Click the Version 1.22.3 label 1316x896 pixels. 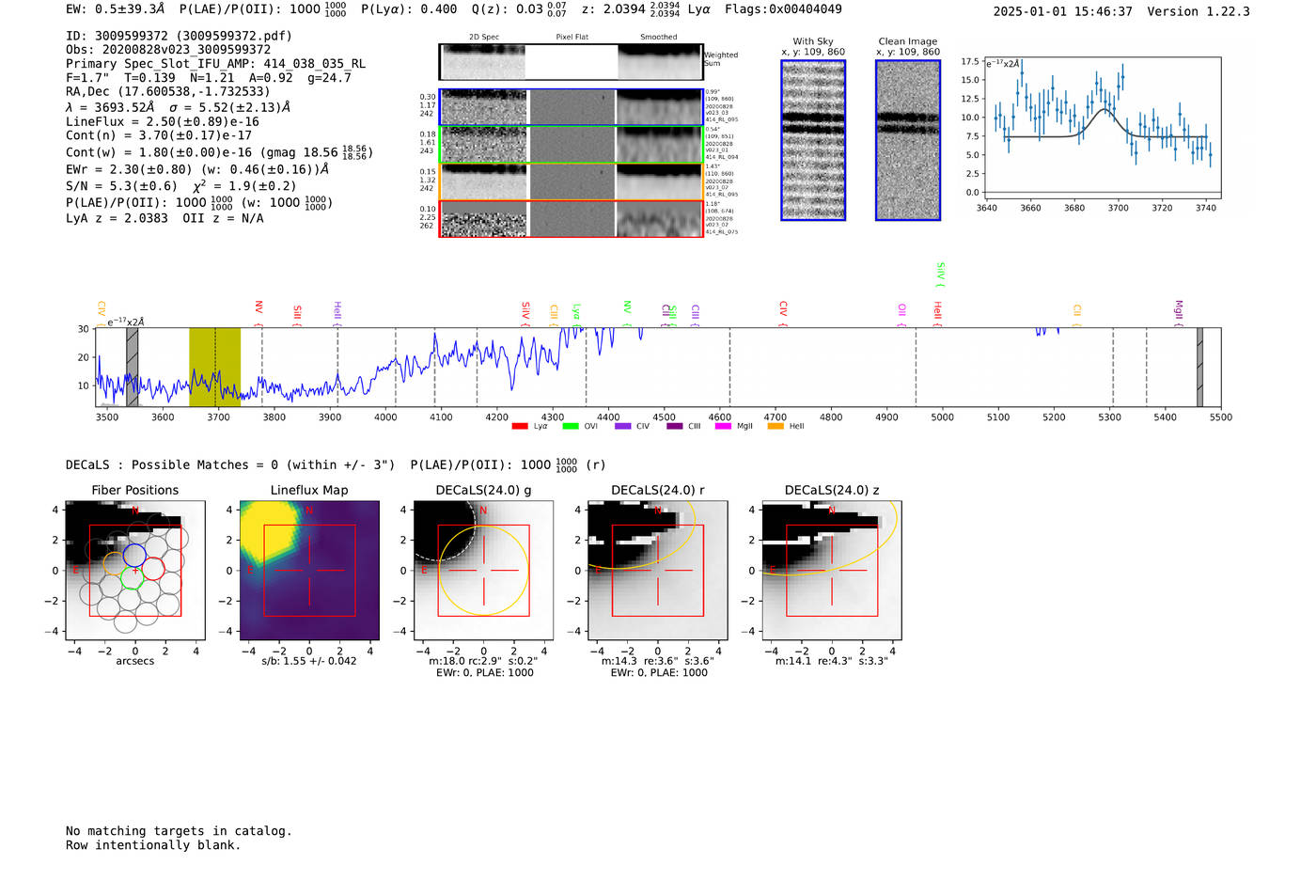pyautogui.click(x=1198, y=11)
